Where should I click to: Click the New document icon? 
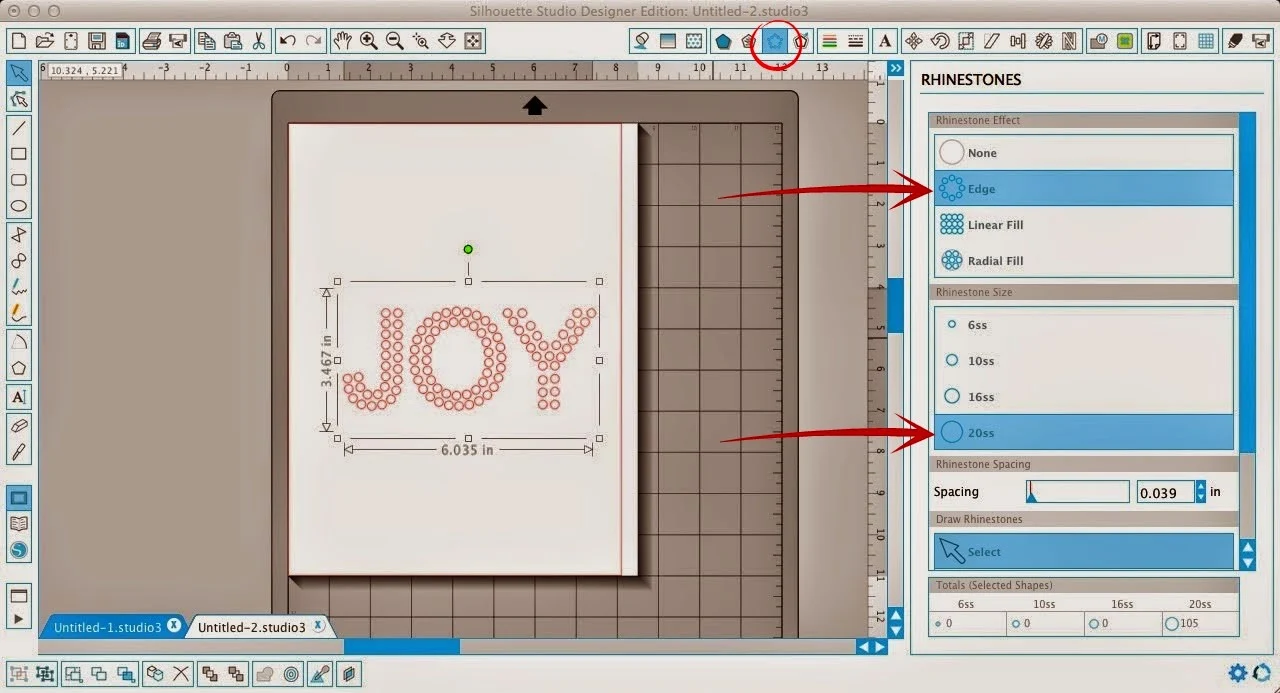pyautogui.click(x=18, y=41)
